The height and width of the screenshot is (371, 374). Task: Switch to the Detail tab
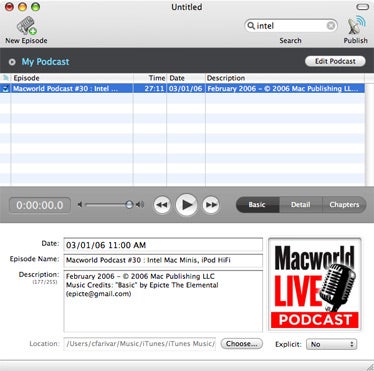[x=301, y=205]
